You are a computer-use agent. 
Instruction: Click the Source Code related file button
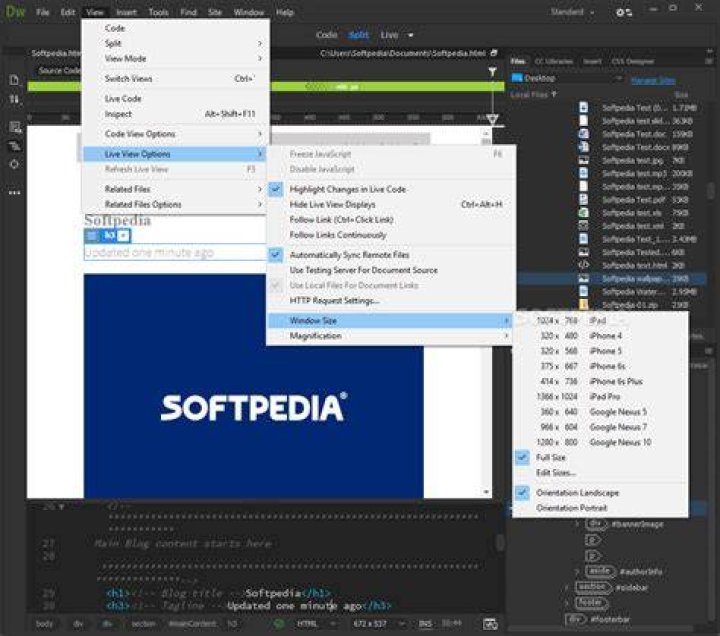coord(60,70)
